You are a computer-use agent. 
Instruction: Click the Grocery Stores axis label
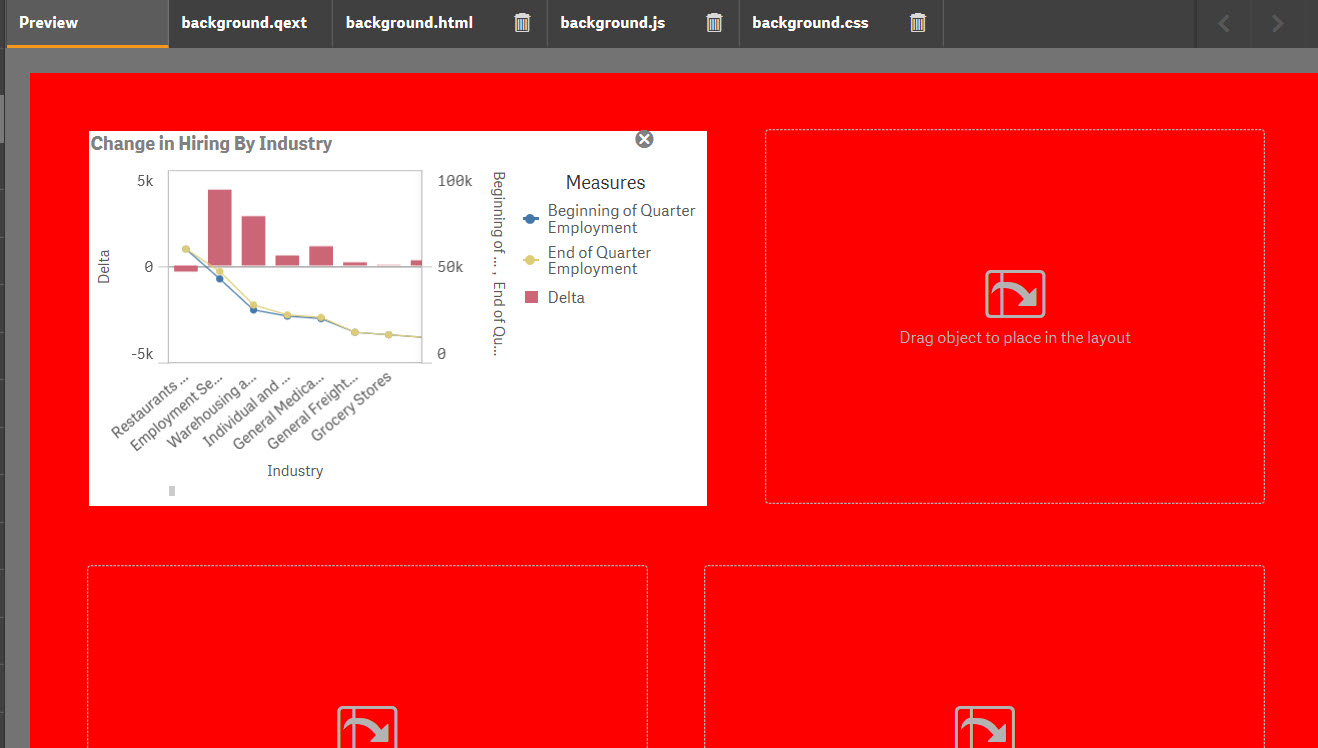point(351,407)
